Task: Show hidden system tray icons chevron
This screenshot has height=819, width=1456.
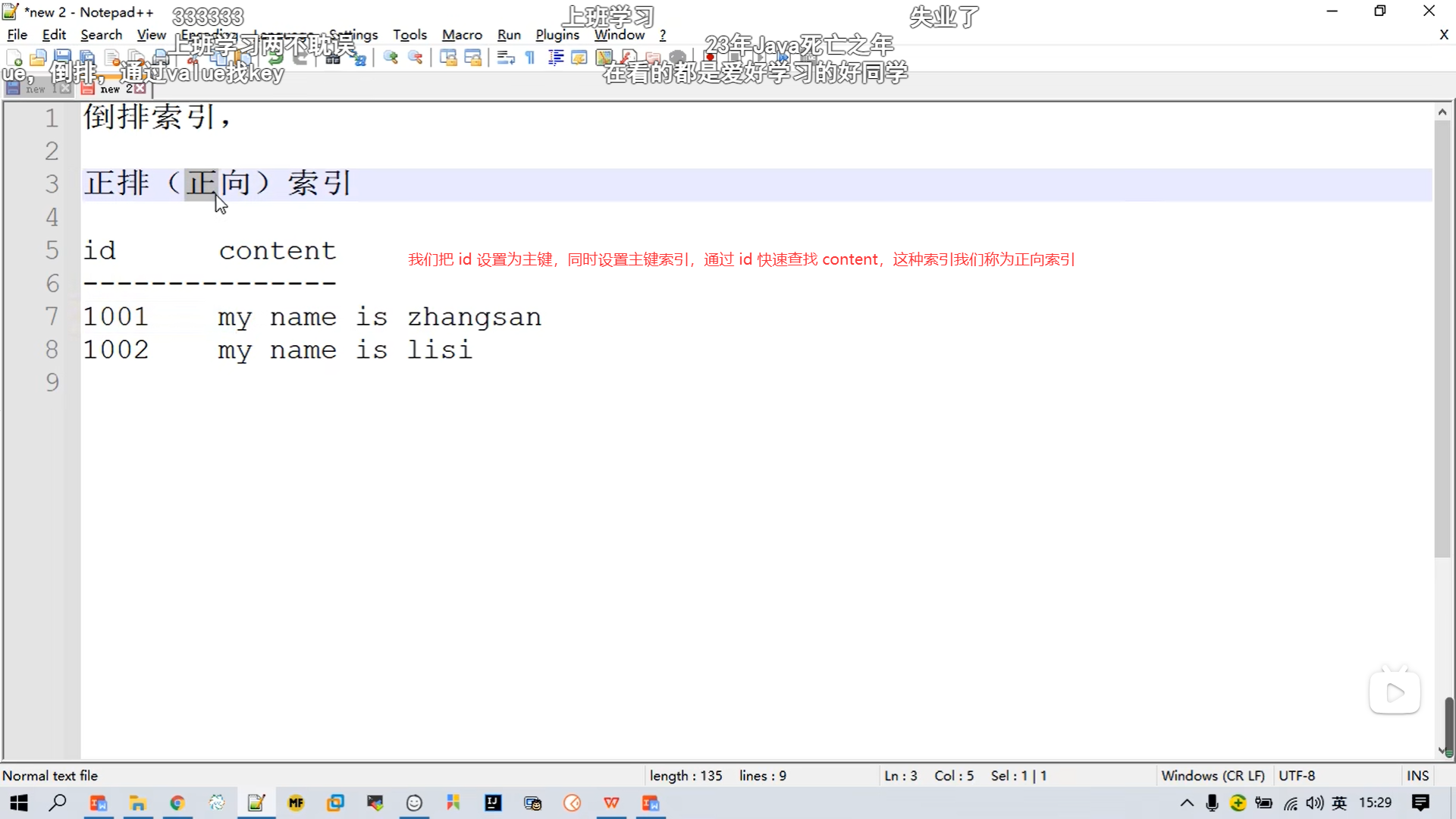Action: (x=1187, y=803)
